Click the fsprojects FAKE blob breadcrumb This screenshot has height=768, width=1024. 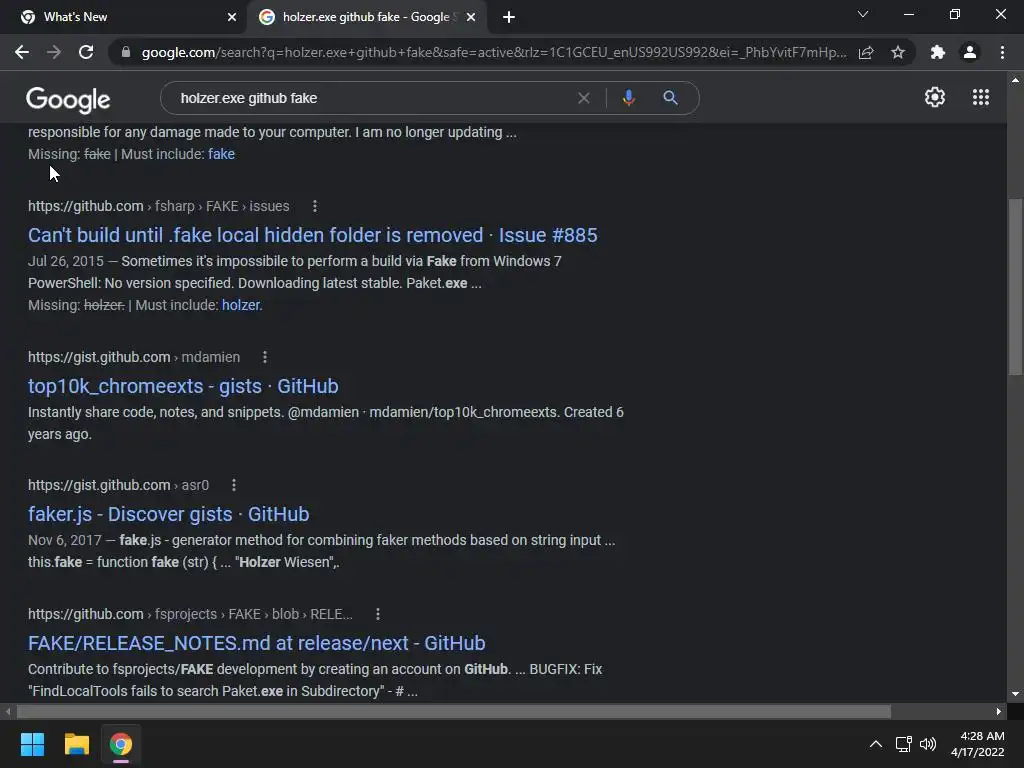pyautogui.click(x=190, y=615)
